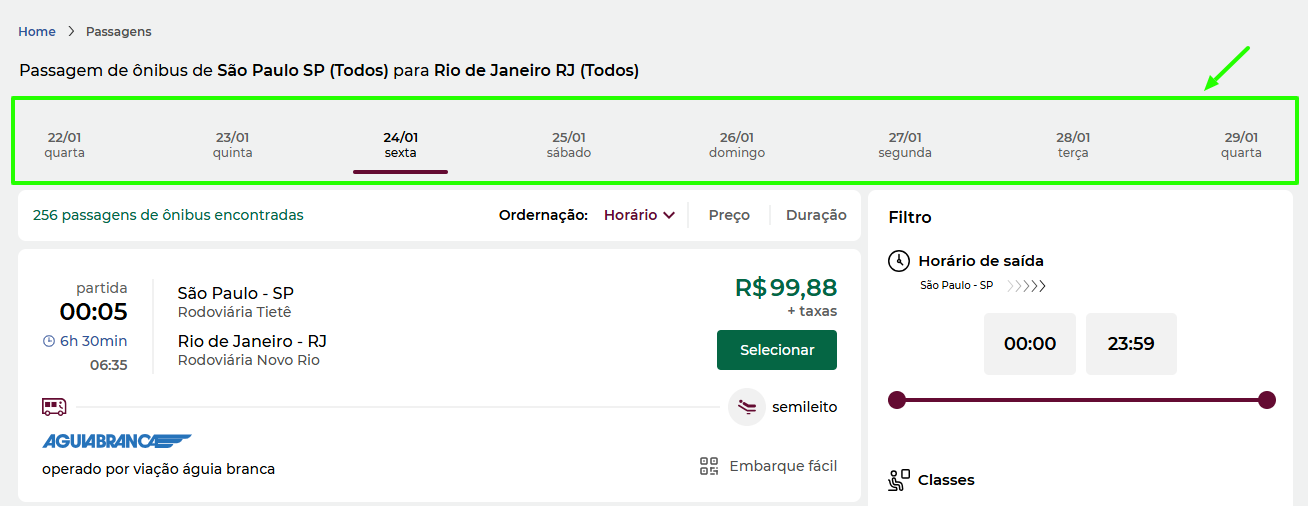Click the left handle of the departure time slider
This screenshot has height=506, width=1308.
tap(897, 400)
